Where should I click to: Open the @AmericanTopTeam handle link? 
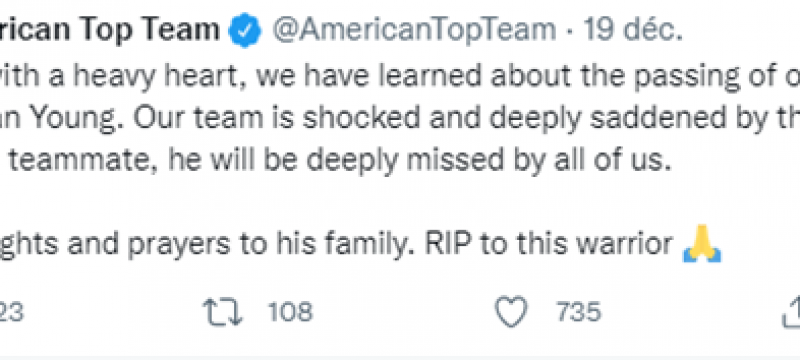click(414, 31)
